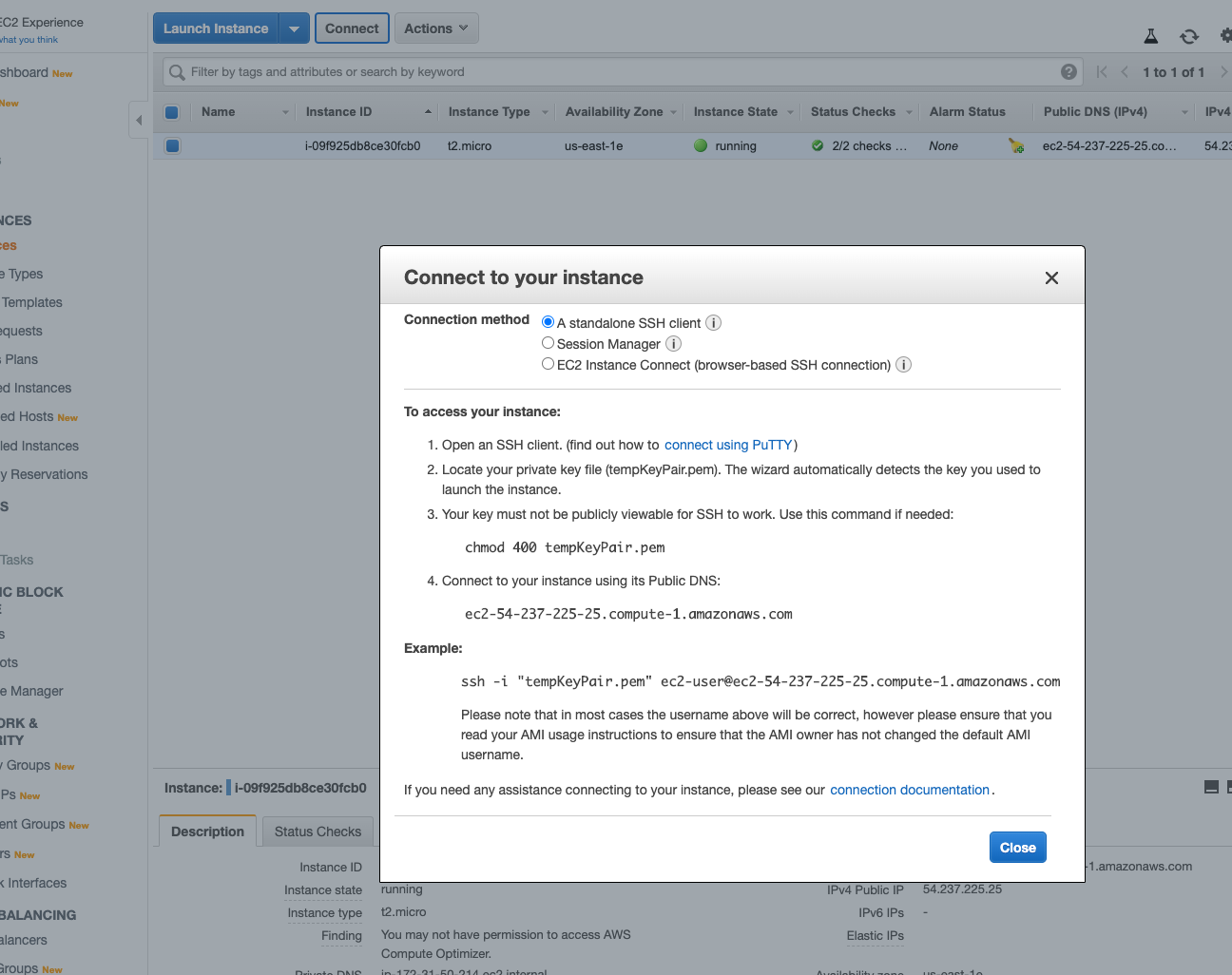This screenshot has width=1232, height=975.
Task: Select the Session Manager connection method
Action: [548, 343]
